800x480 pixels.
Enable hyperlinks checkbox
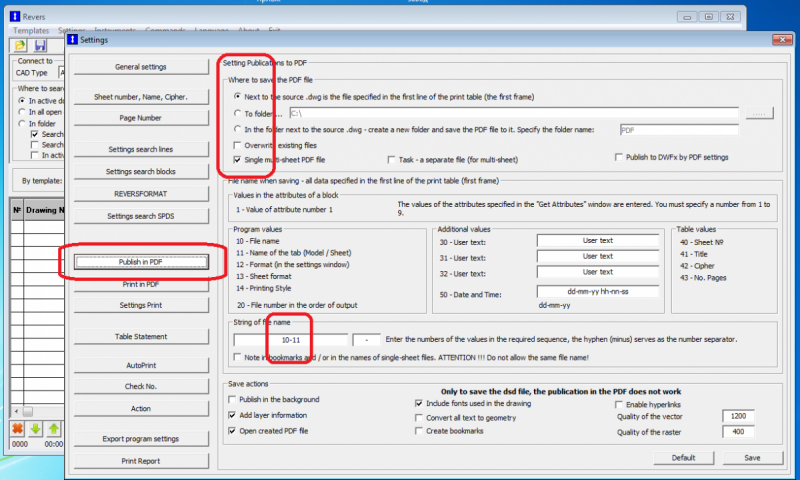(x=619, y=405)
